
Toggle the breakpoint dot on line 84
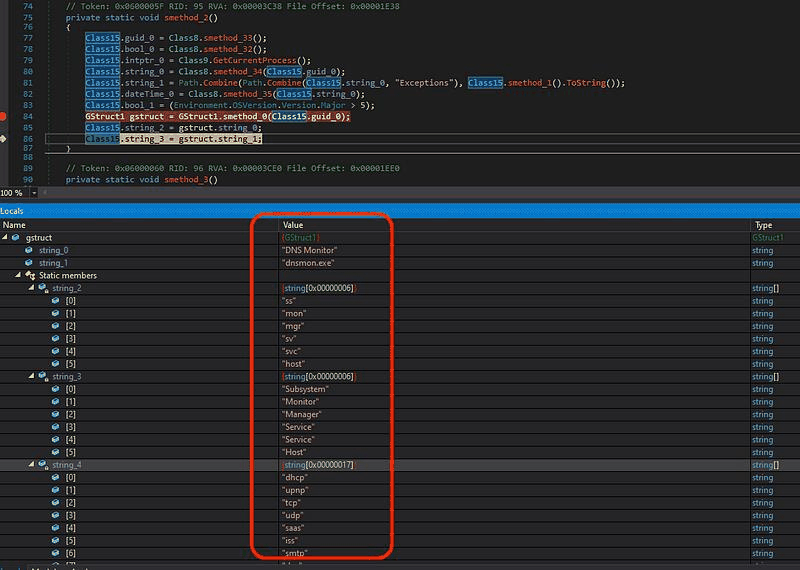[x=3, y=116]
